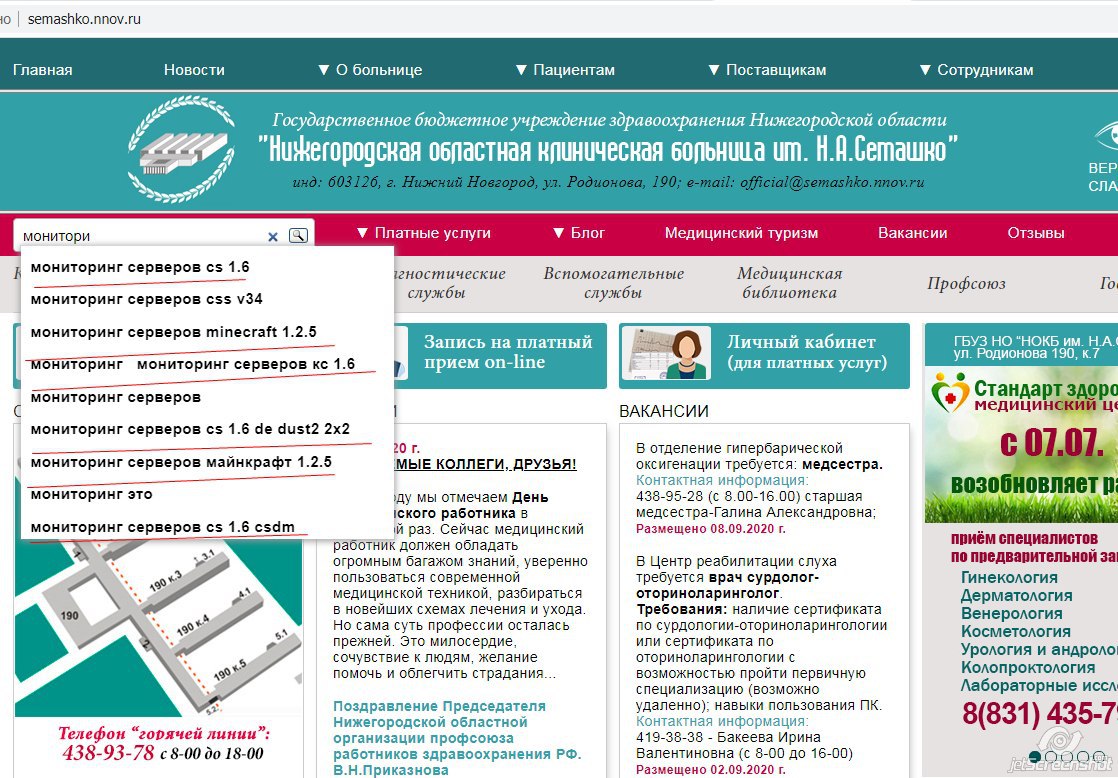Select the plain мониторинг серверов suggestion
This screenshot has width=1118, height=778.
point(116,397)
